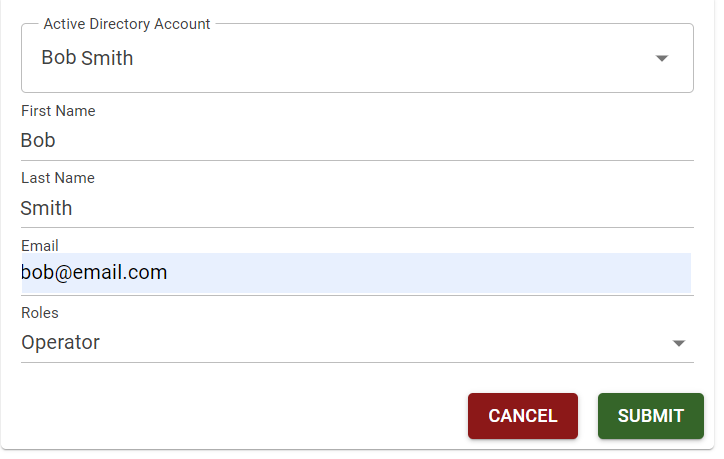Focus the Last Name input field
Image resolution: width=724 pixels, height=459 pixels.
(356, 209)
